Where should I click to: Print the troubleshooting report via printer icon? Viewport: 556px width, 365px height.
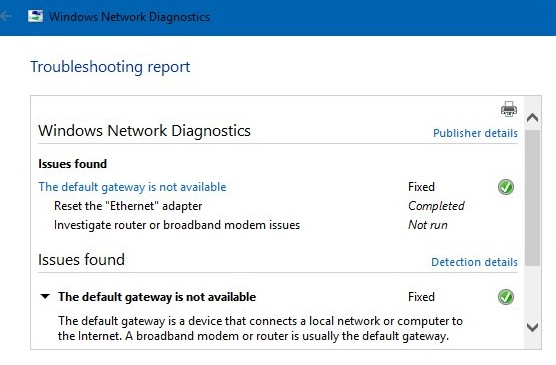[x=509, y=109]
